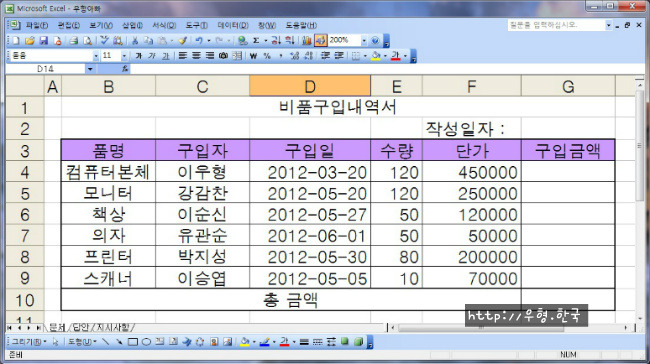
Task: Apply the blue Line Color in the drawing toolbar
Action: [x=264, y=342]
